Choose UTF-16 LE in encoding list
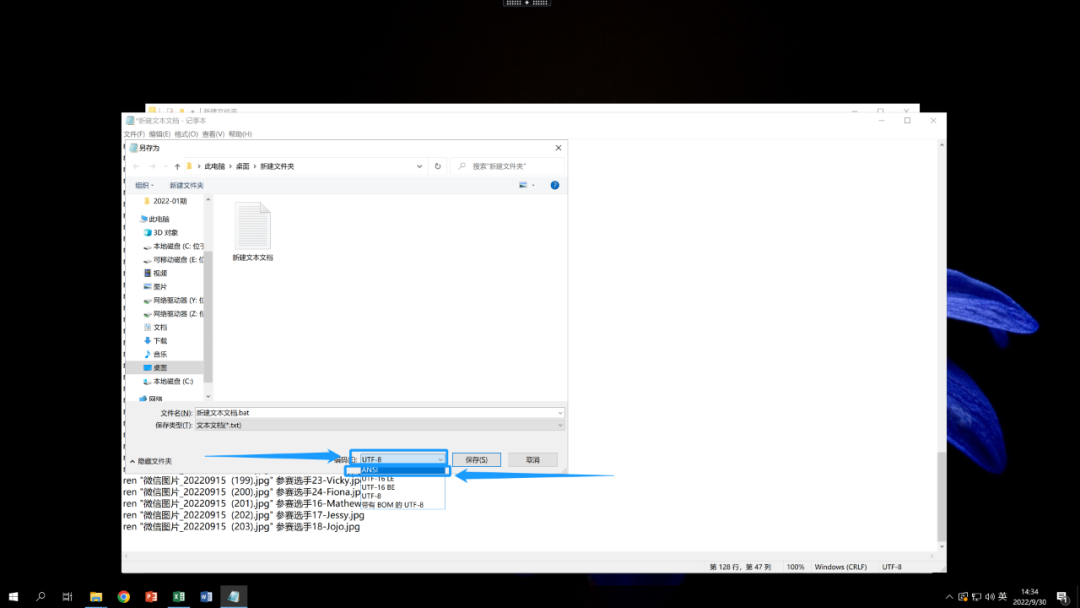Image resolution: width=1080 pixels, height=608 pixels. pos(402,479)
